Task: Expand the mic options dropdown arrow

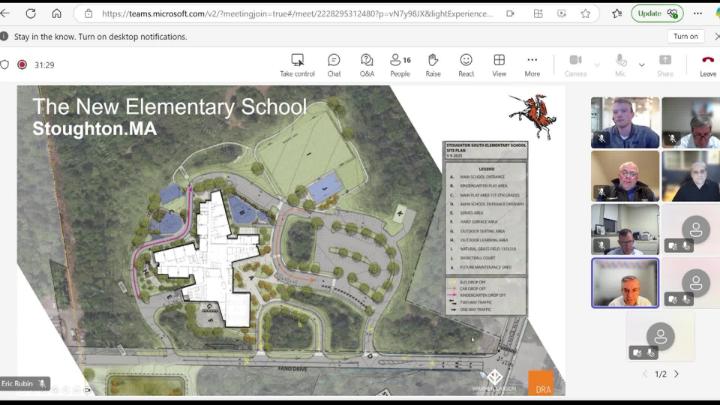Action: 641,64
